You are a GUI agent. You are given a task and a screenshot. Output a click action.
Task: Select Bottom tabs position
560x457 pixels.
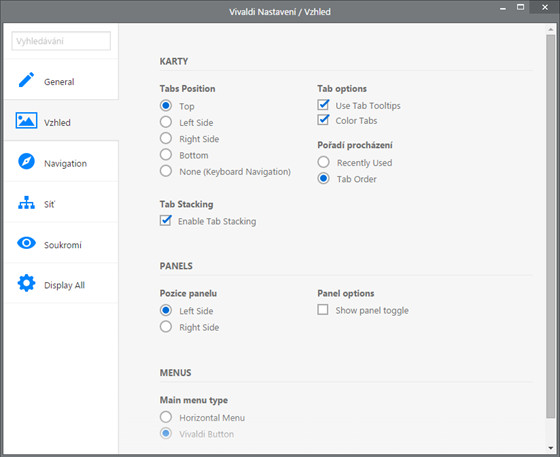pyautogui.click(x=166, y=155)
